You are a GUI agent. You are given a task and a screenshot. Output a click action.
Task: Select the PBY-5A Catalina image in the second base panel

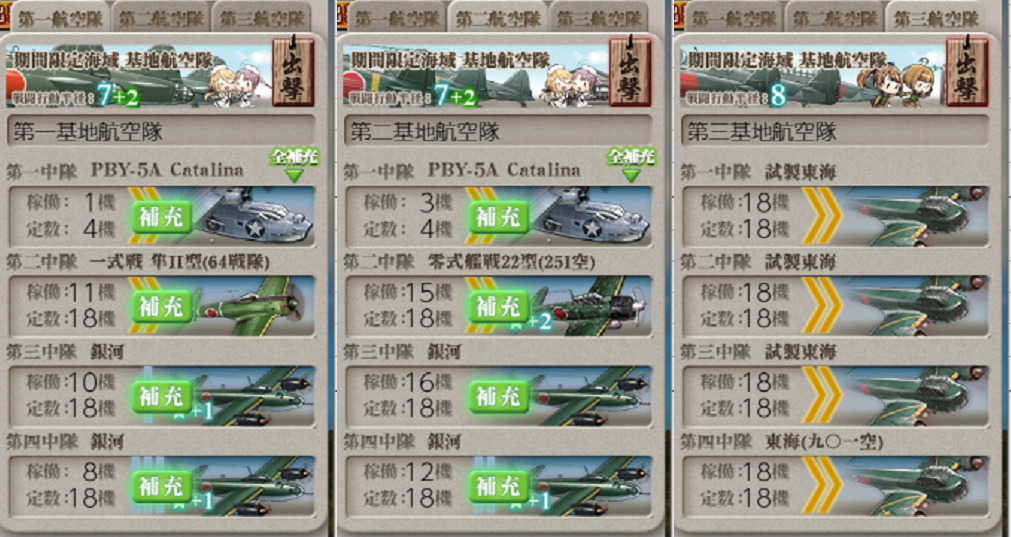click(x=590, y=216)
